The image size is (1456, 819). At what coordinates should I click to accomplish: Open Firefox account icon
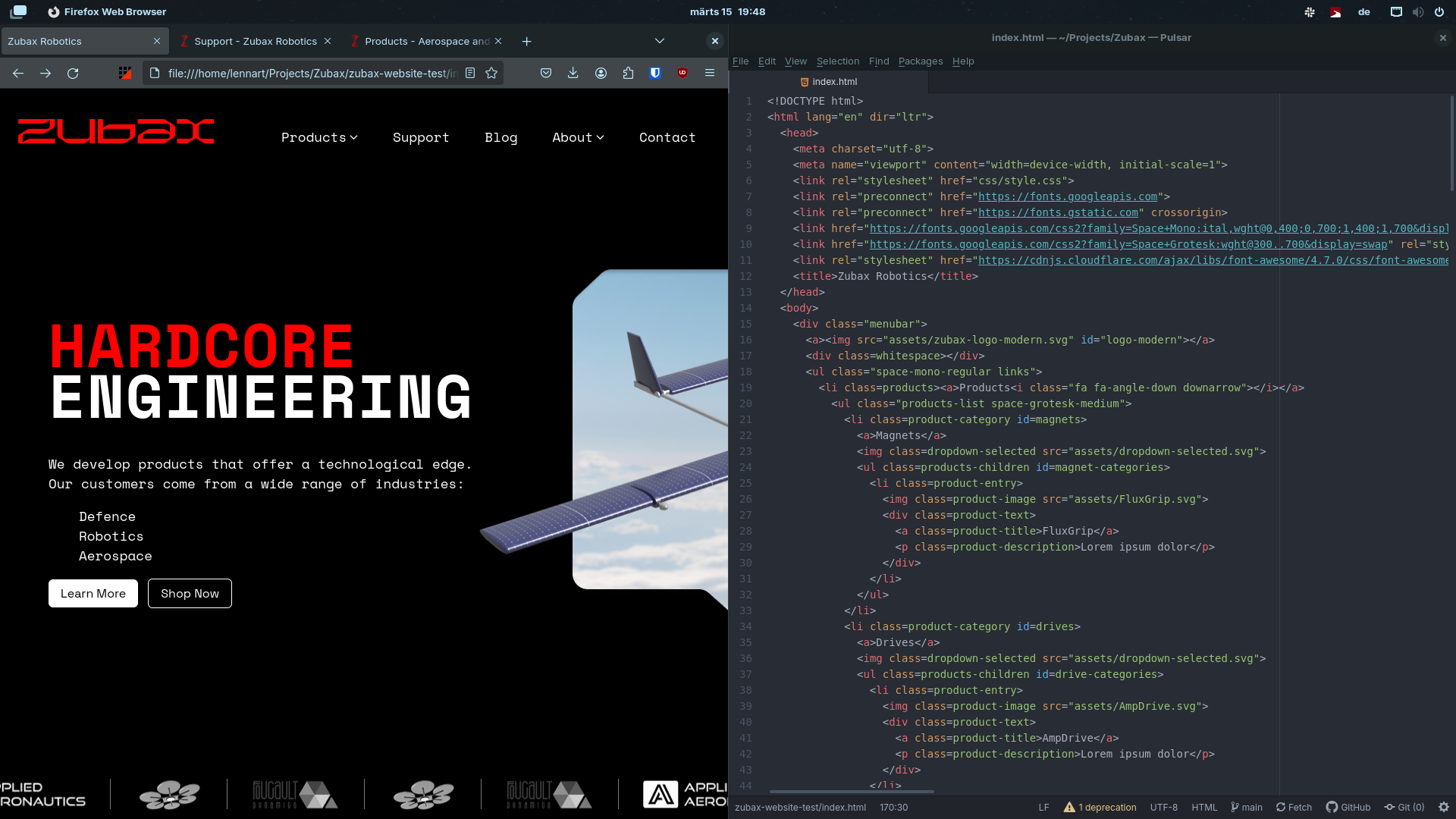pyautogui.click(x=601, y=74)
